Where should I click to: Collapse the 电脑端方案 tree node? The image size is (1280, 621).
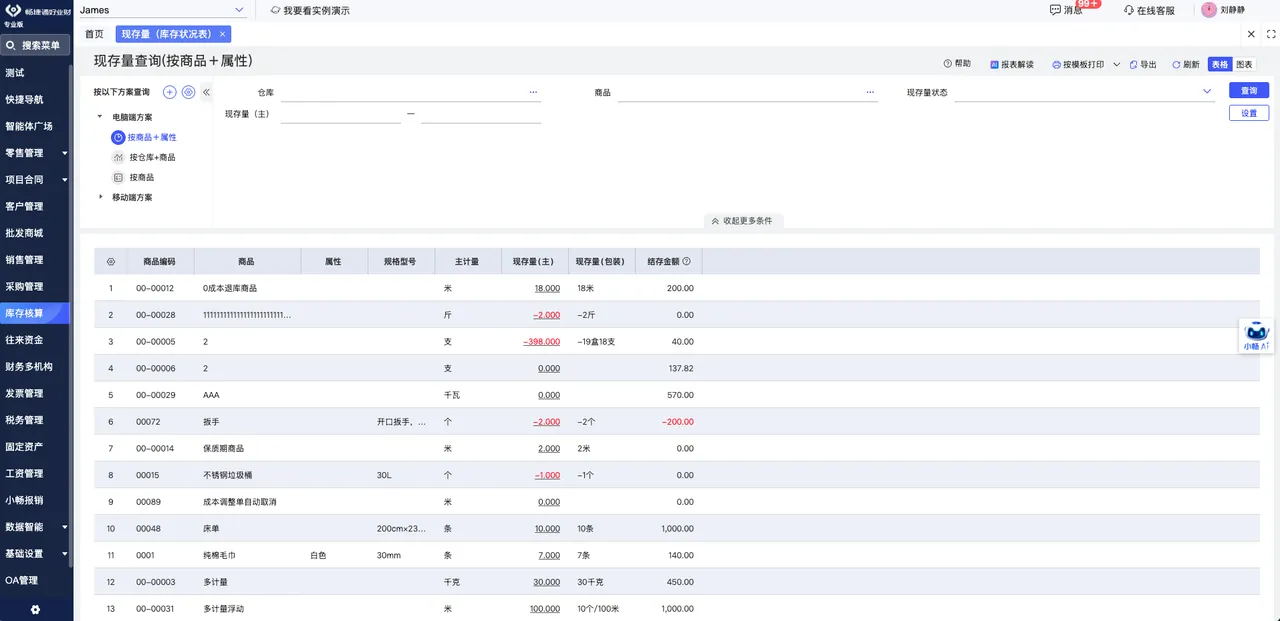(100, 117)
